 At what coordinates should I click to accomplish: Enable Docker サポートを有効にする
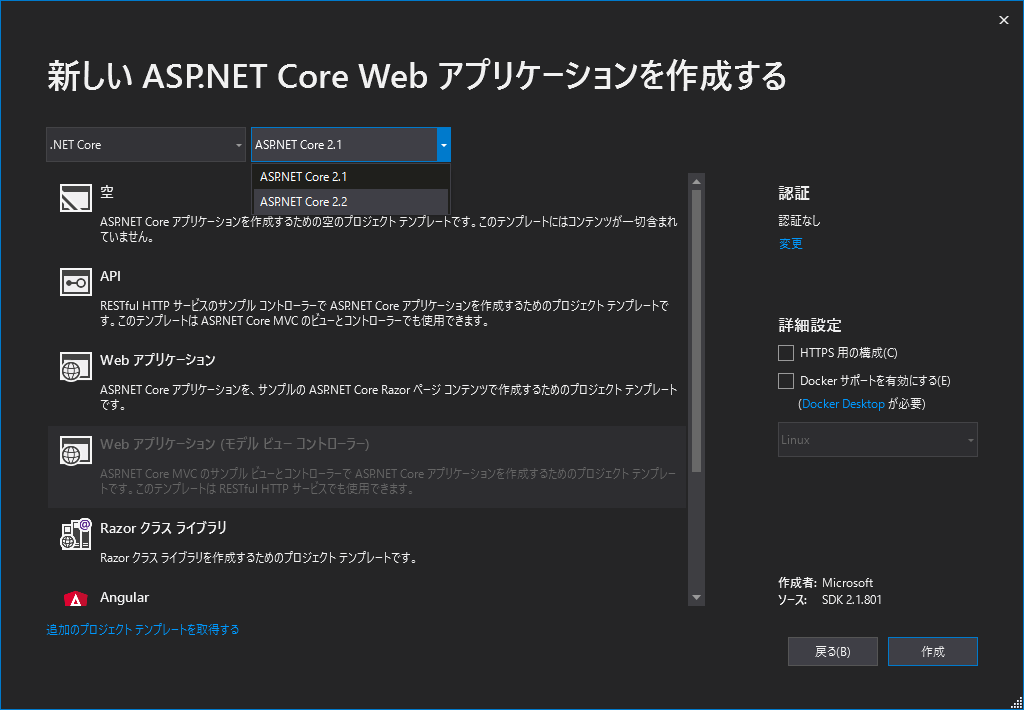(785, 380)
